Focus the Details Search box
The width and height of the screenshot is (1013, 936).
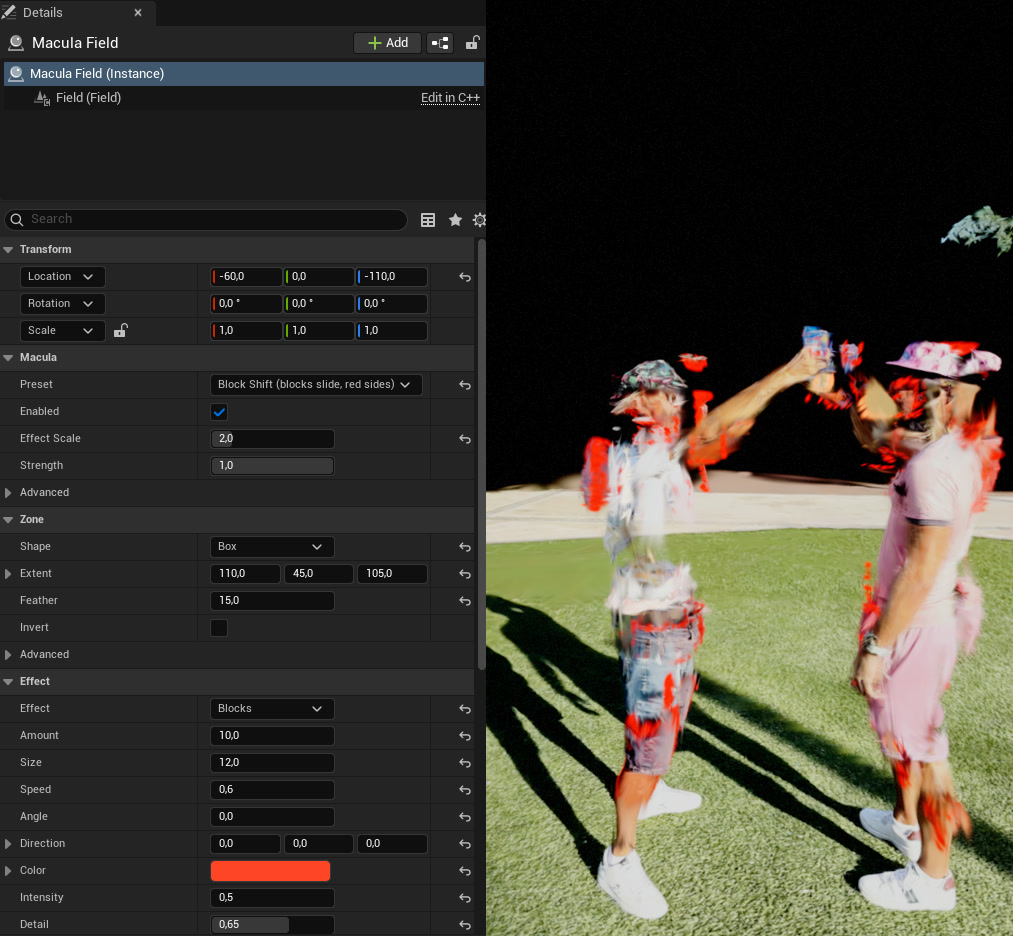click(x=205, y=220)
